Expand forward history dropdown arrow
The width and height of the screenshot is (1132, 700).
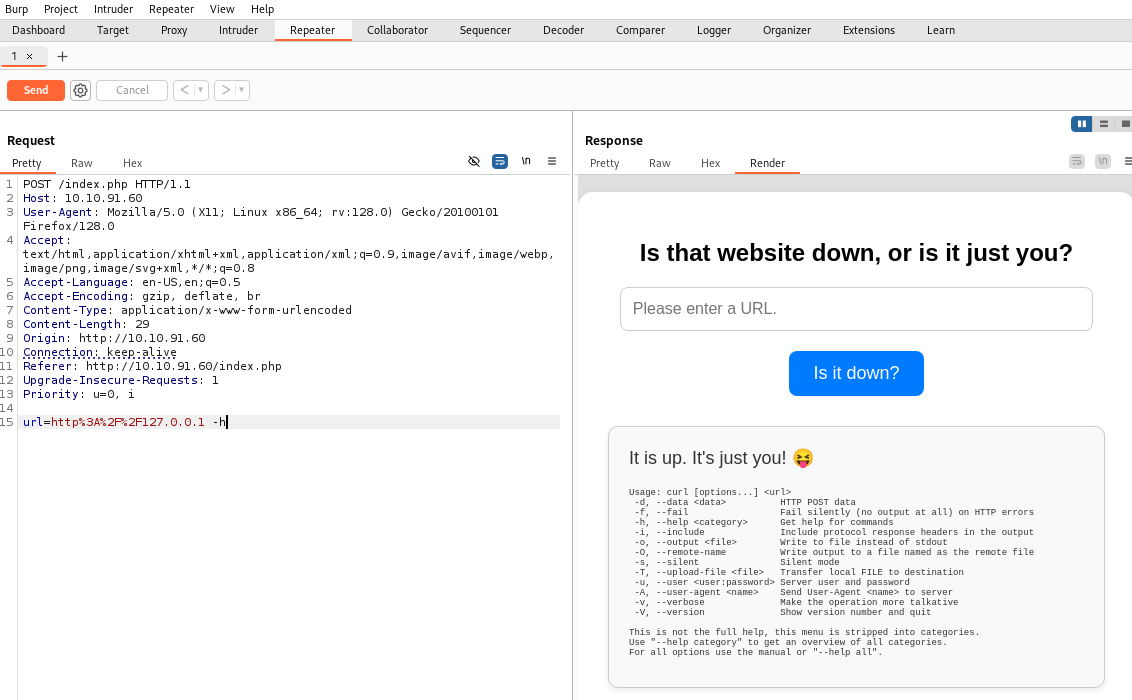(242, 90)
